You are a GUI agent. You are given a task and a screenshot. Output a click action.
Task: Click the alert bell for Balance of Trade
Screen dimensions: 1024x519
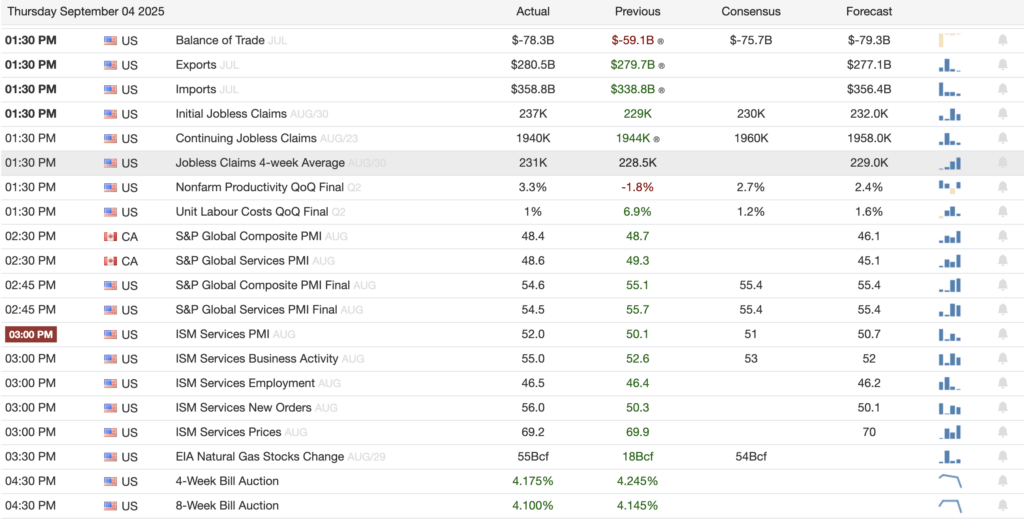pos(1002,41)
